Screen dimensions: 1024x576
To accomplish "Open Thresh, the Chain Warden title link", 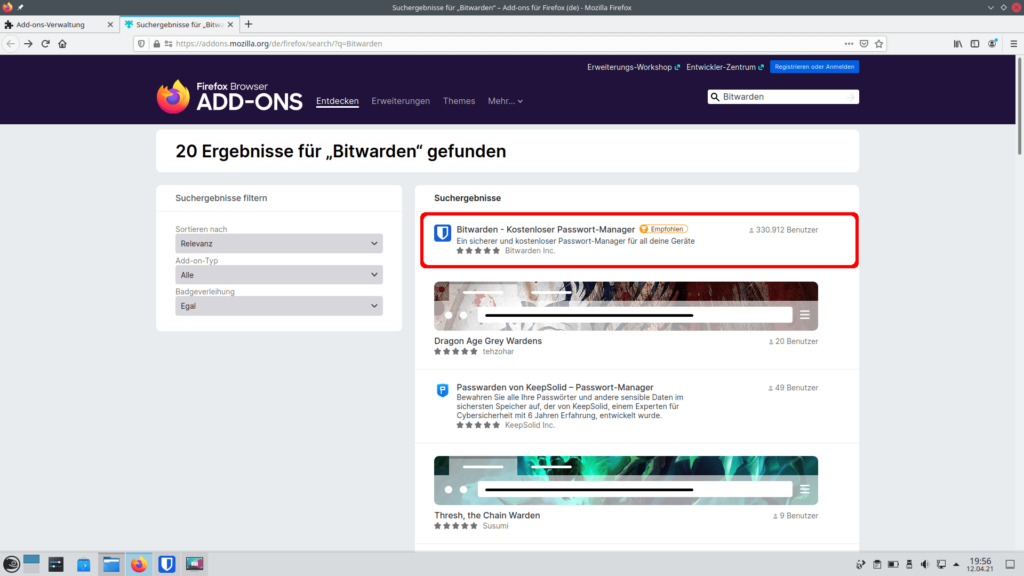I will 487,515.
